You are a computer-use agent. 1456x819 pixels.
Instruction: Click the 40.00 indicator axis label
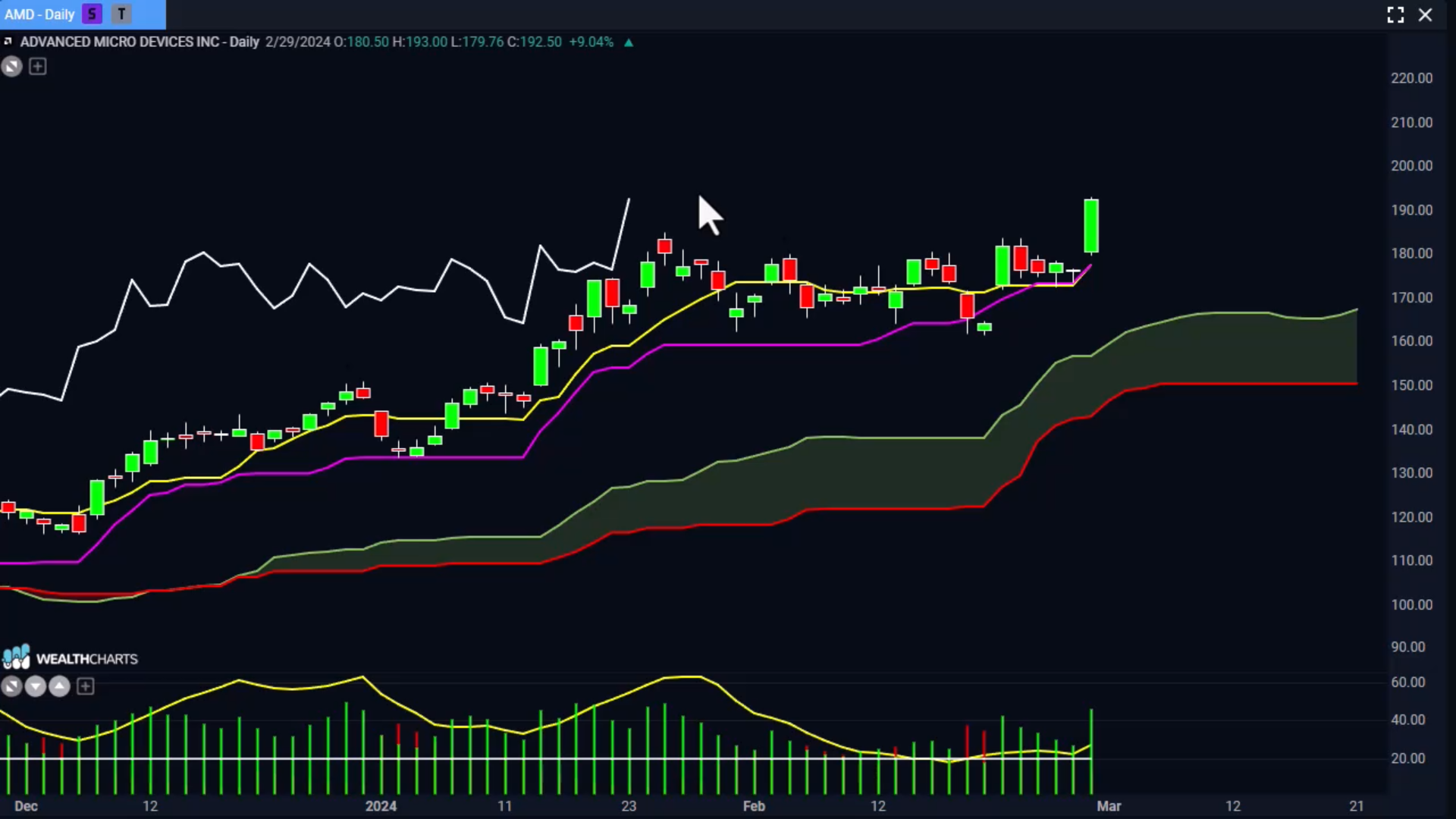[1408, 720]
